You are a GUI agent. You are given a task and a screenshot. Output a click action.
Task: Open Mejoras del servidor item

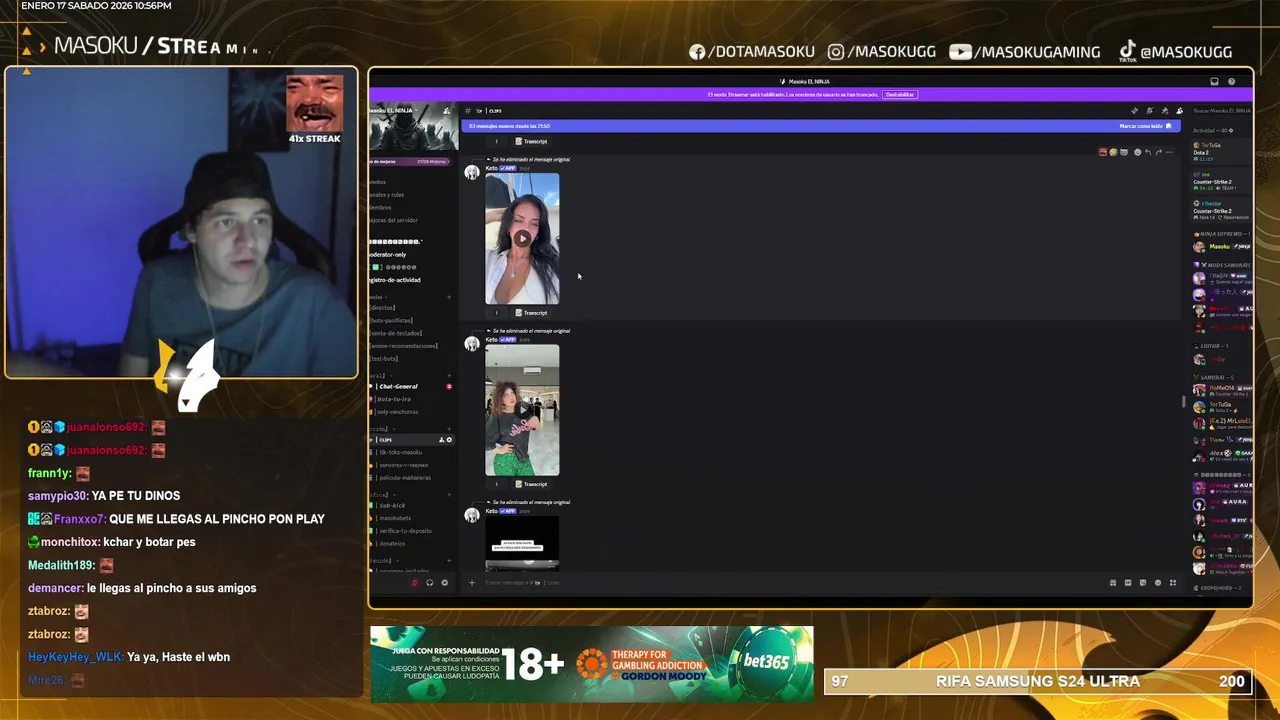pyautogui.click(x=393, y=221)
